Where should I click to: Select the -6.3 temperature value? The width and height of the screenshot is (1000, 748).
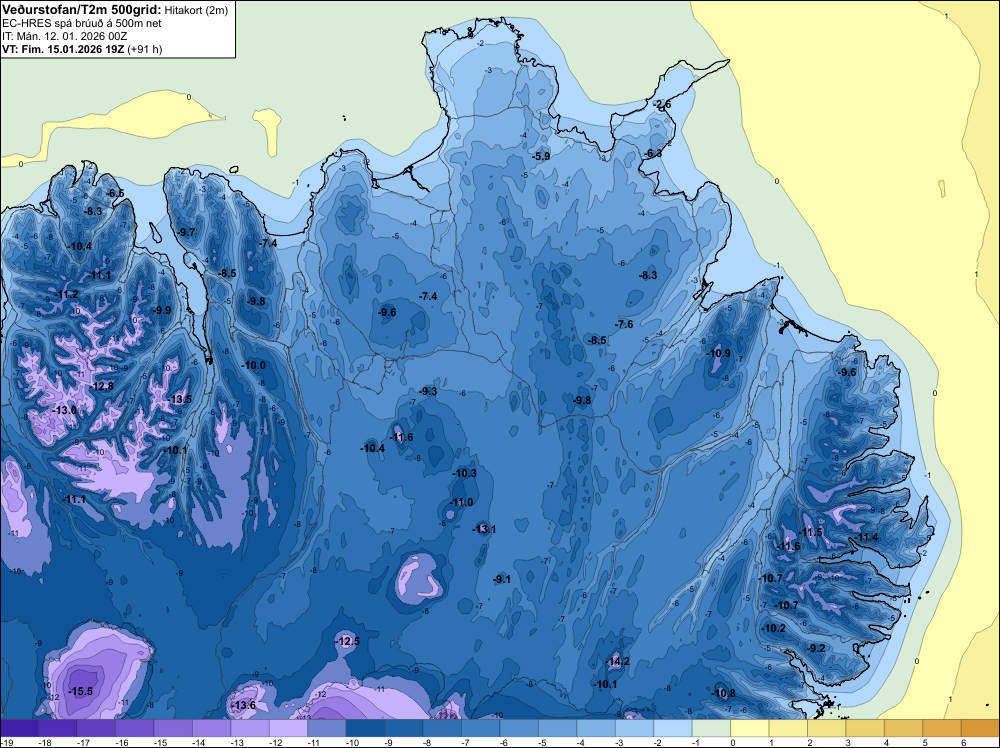click(x=653, y=154)
